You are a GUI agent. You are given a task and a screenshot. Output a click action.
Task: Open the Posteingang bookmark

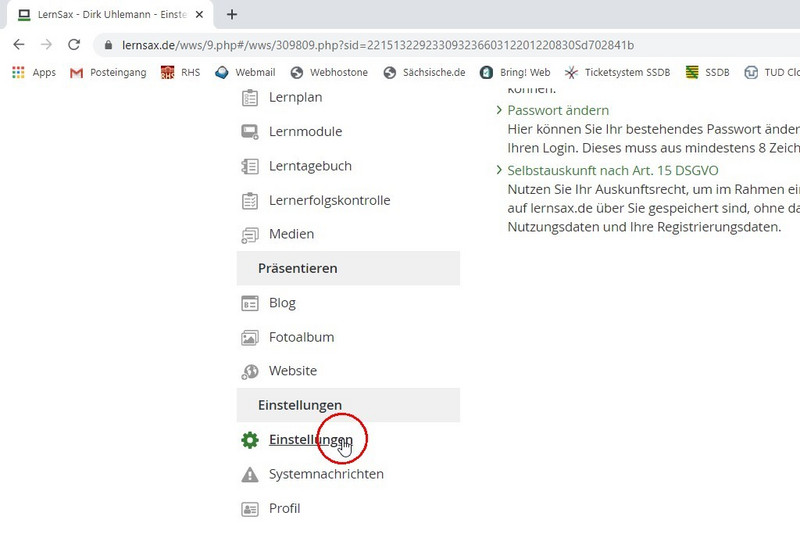tap(108, 72)
